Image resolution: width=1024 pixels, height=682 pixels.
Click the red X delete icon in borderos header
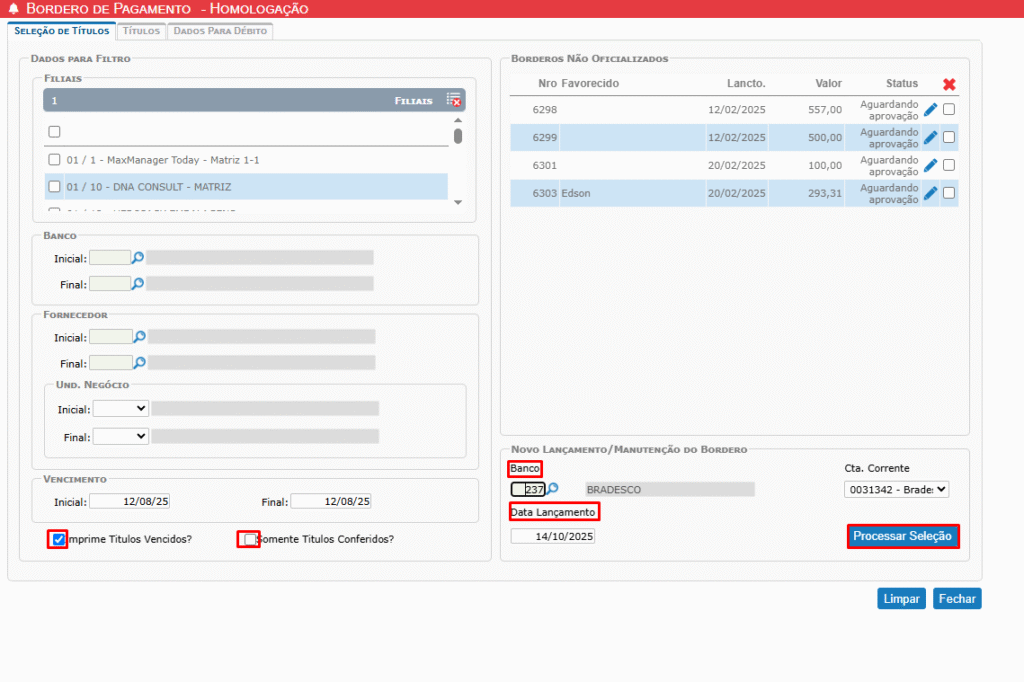pyautogui.click(x=949, y=84)
